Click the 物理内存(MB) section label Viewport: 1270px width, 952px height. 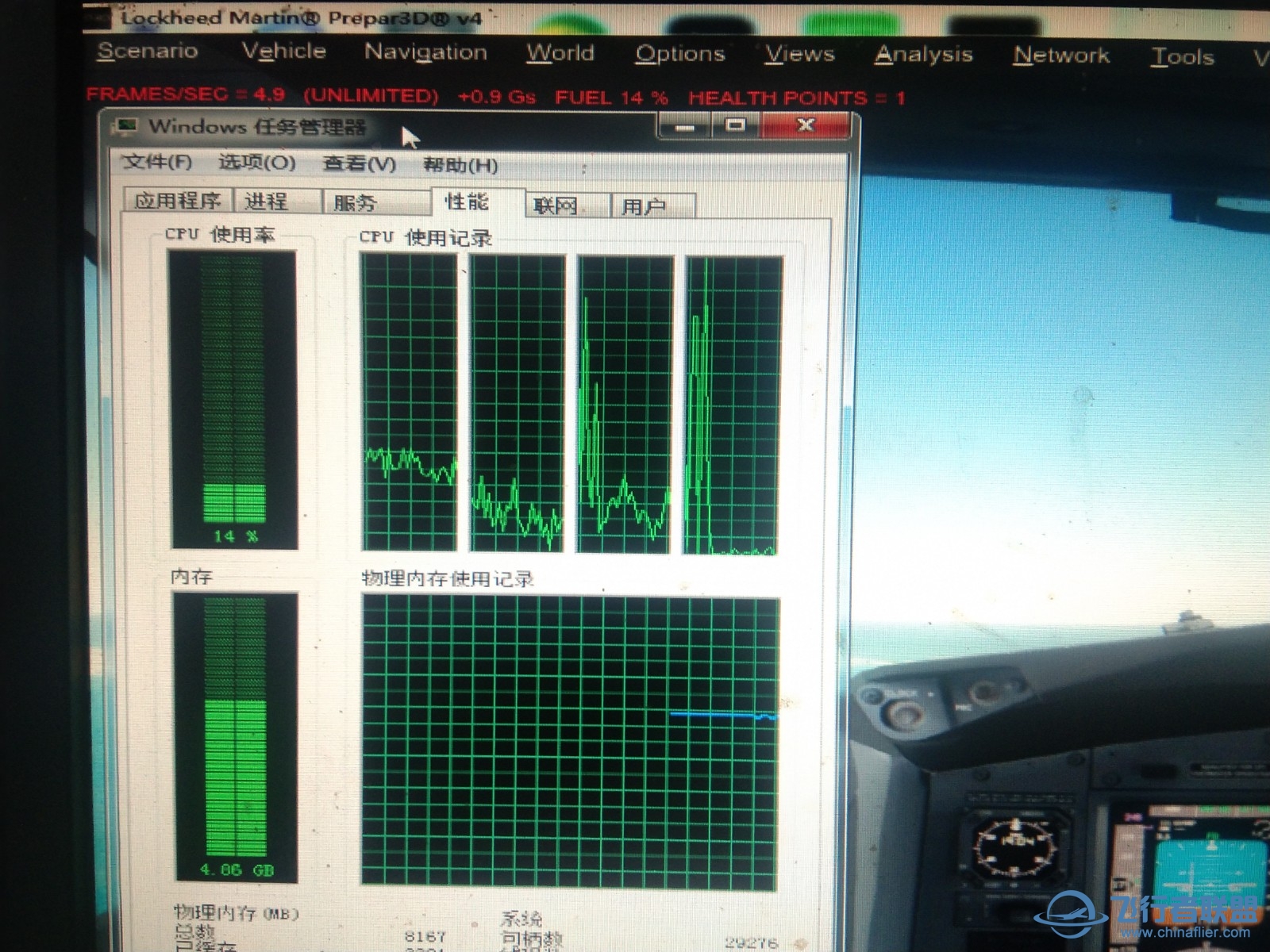(x=236, y=913)
